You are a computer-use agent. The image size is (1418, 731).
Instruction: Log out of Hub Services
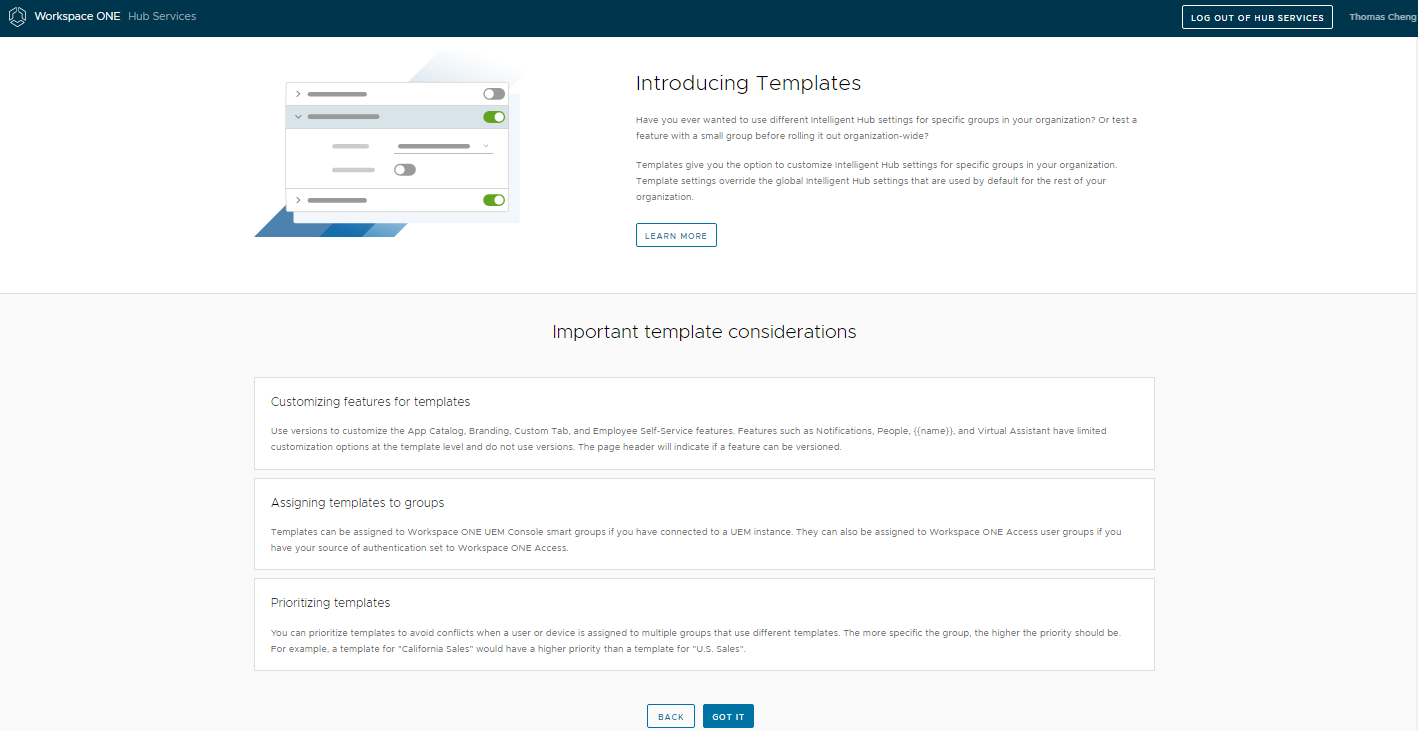[1256, 17]
